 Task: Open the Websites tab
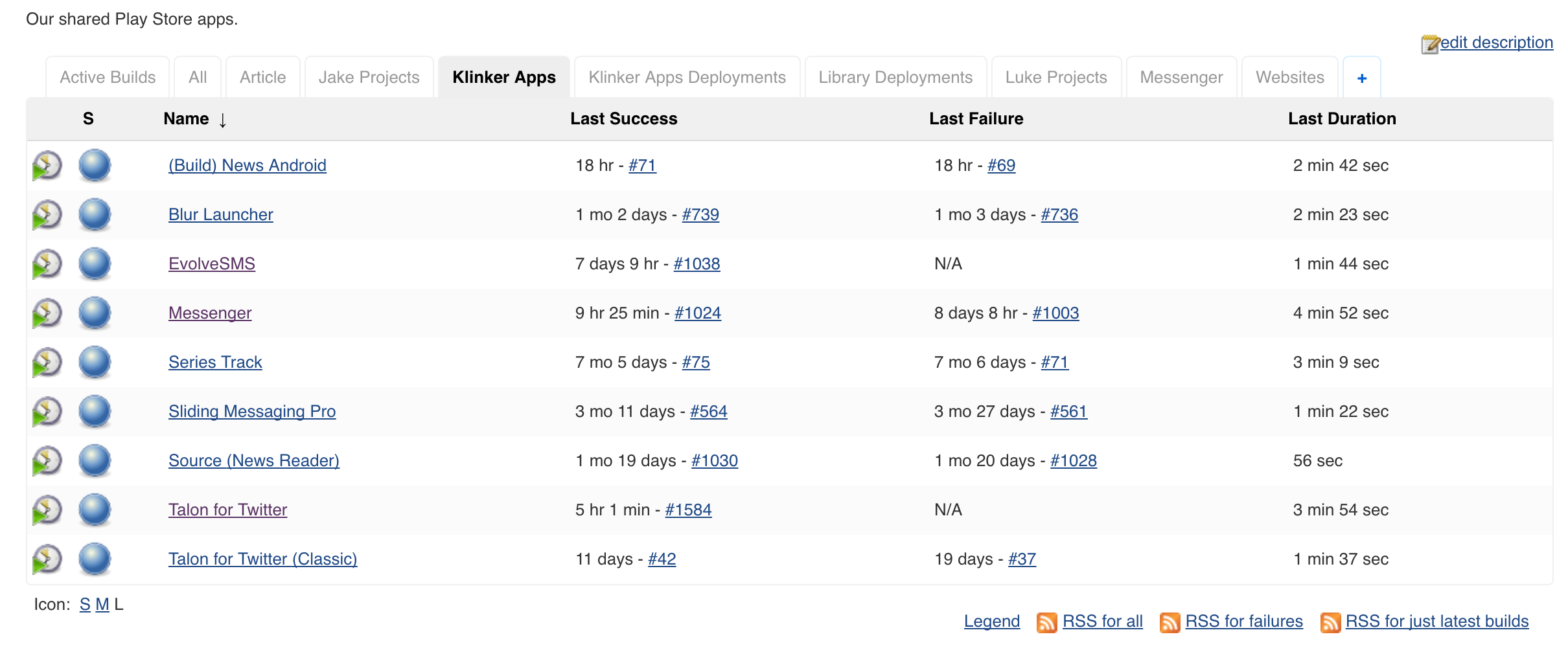click(1290, 78)
